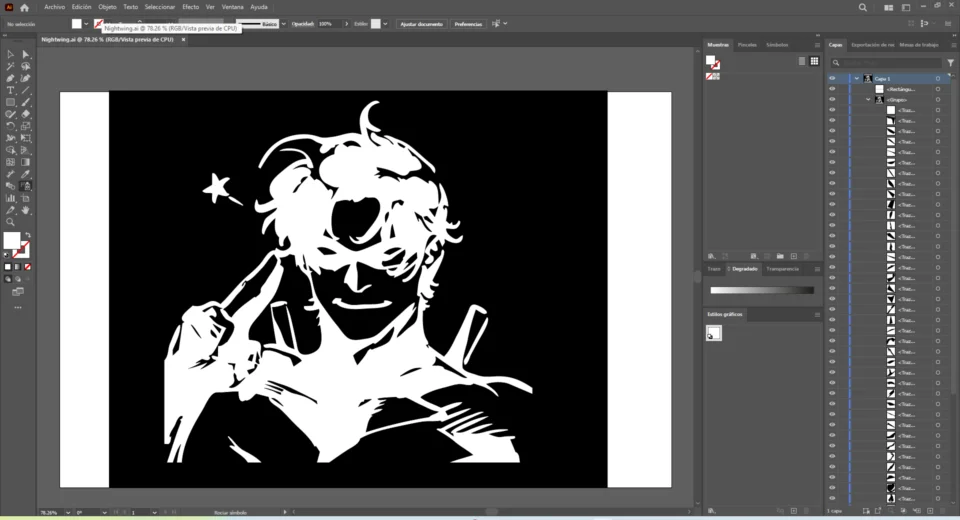
Task: Collapse the Capa 1 layer arrow
Action: pyautogui.click(x=857, y=78)
